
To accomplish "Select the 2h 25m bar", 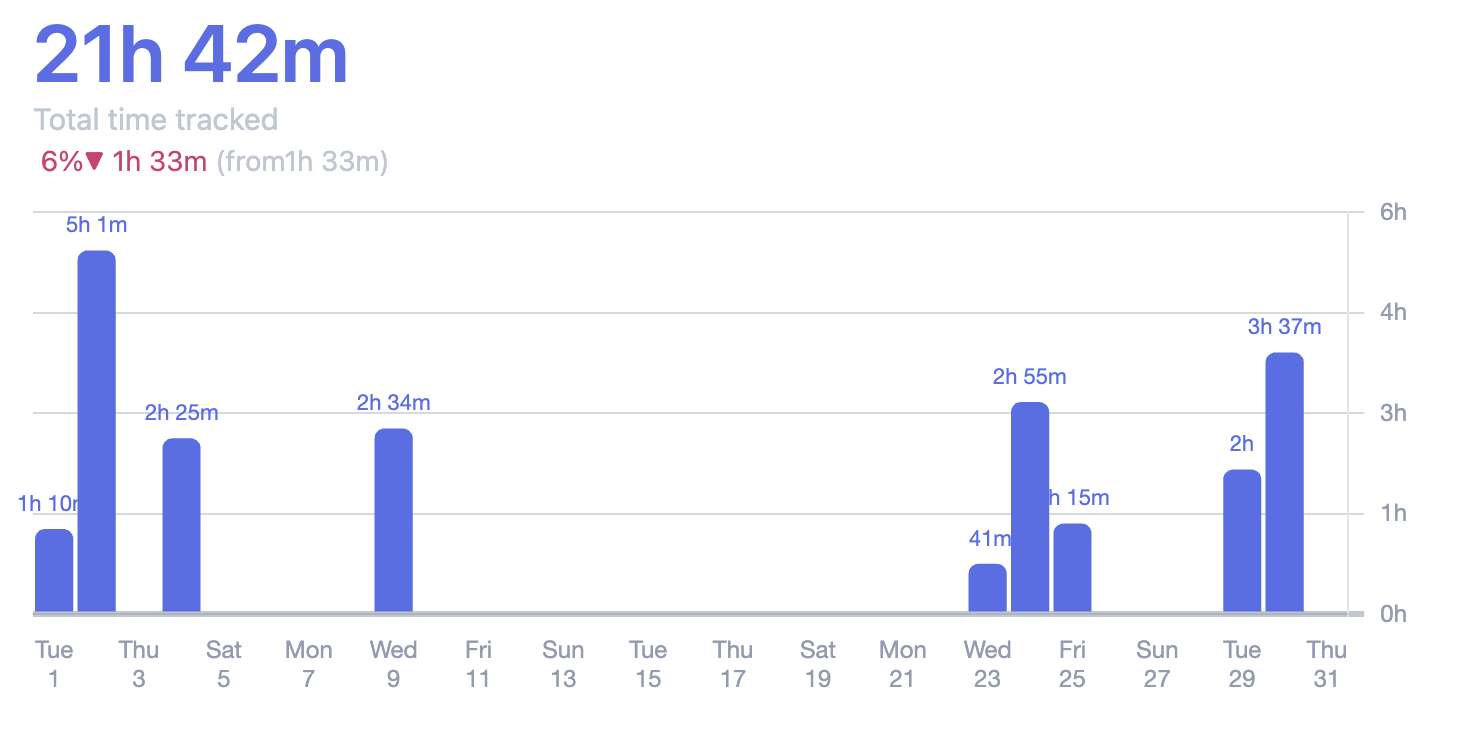I will tap(181, 525).
